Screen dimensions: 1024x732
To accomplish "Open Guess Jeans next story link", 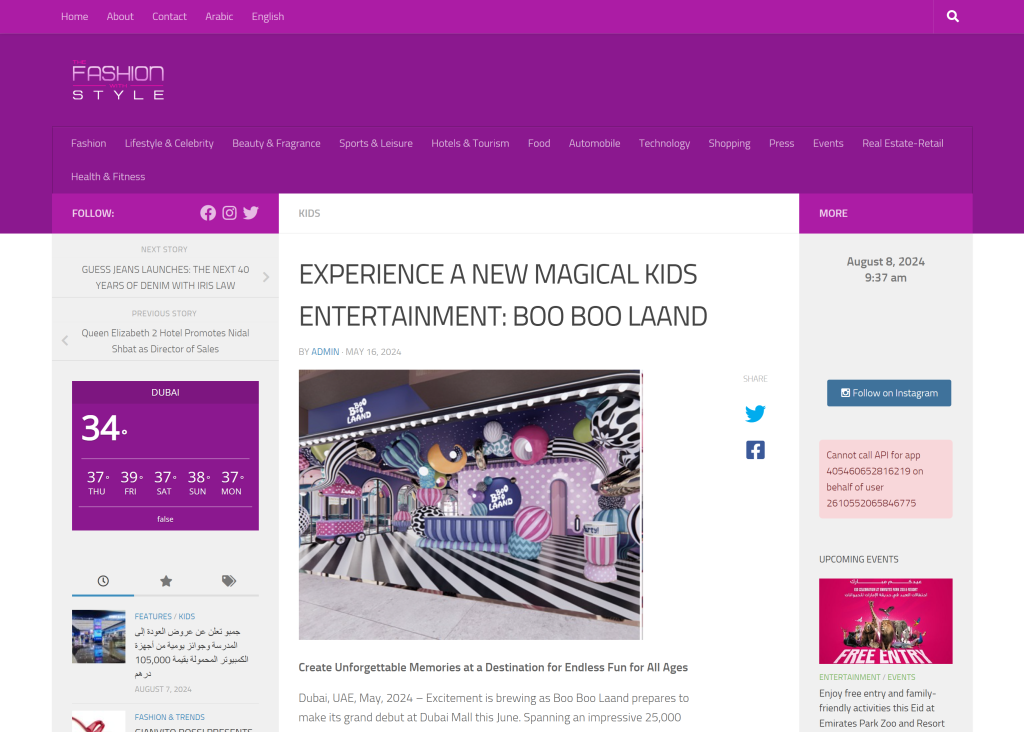I will [165, 278].
